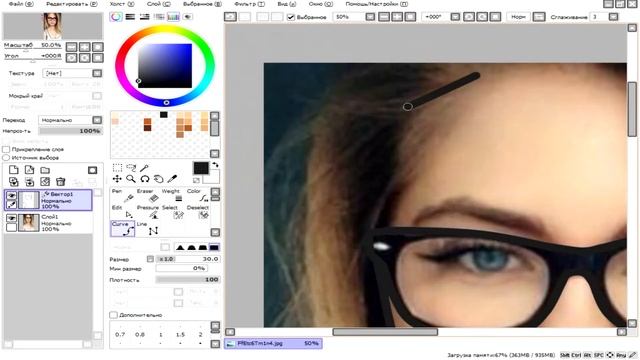
Task: Open the Фильтр menu
Action: (x=249, y=4)
